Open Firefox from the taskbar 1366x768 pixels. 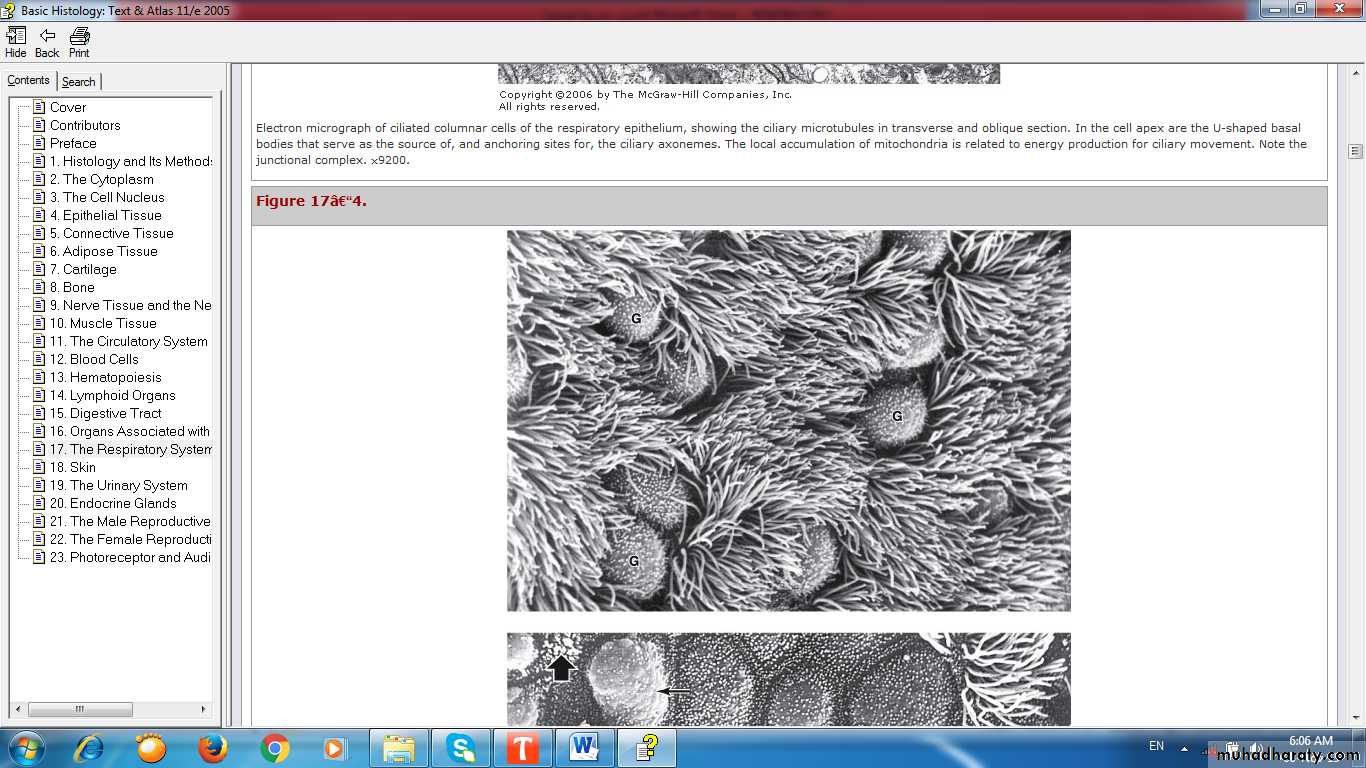(x=212, y=748)
